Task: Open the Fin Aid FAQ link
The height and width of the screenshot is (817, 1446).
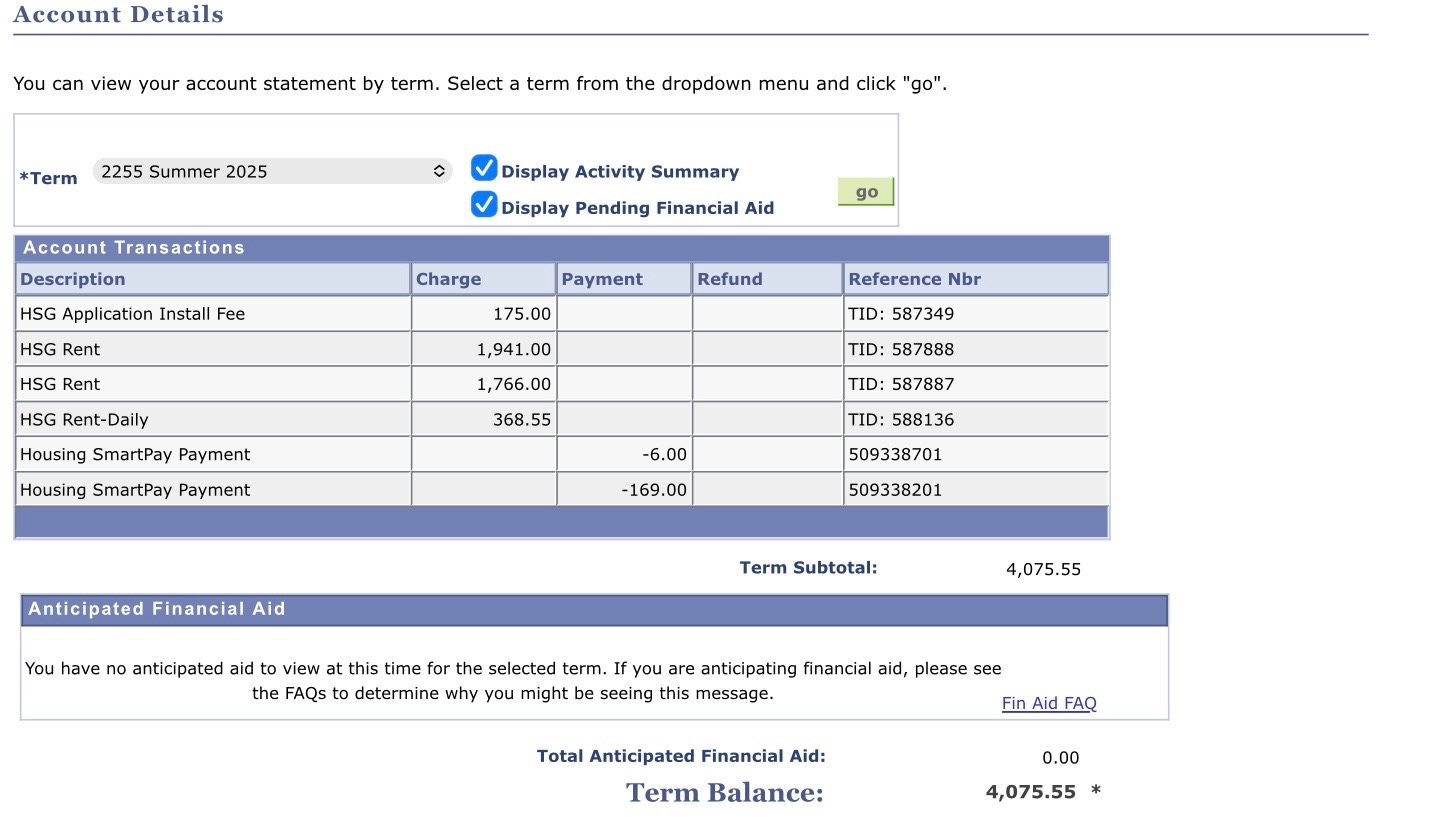Action: point(1049,703)
